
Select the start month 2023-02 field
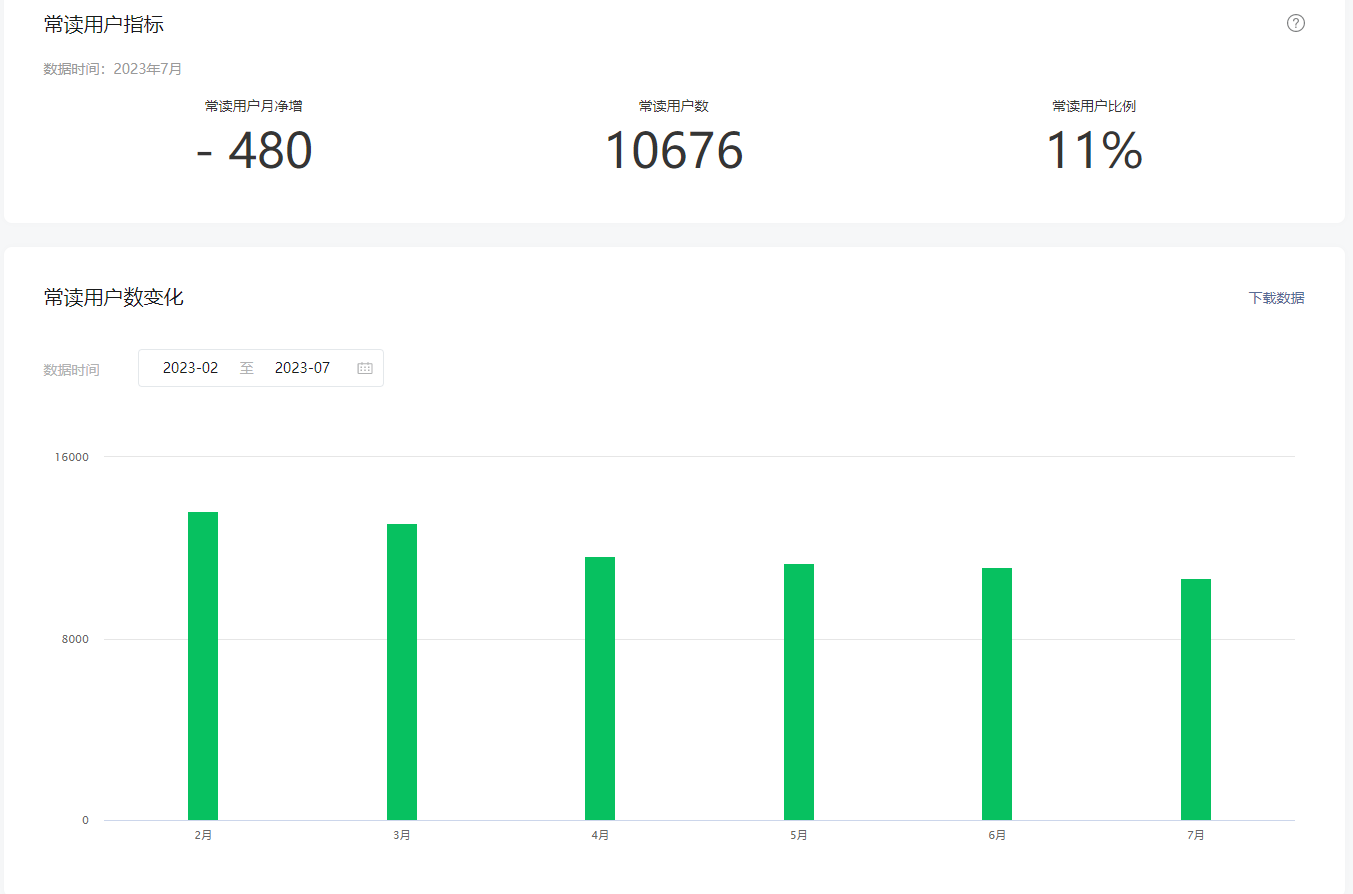190,368
